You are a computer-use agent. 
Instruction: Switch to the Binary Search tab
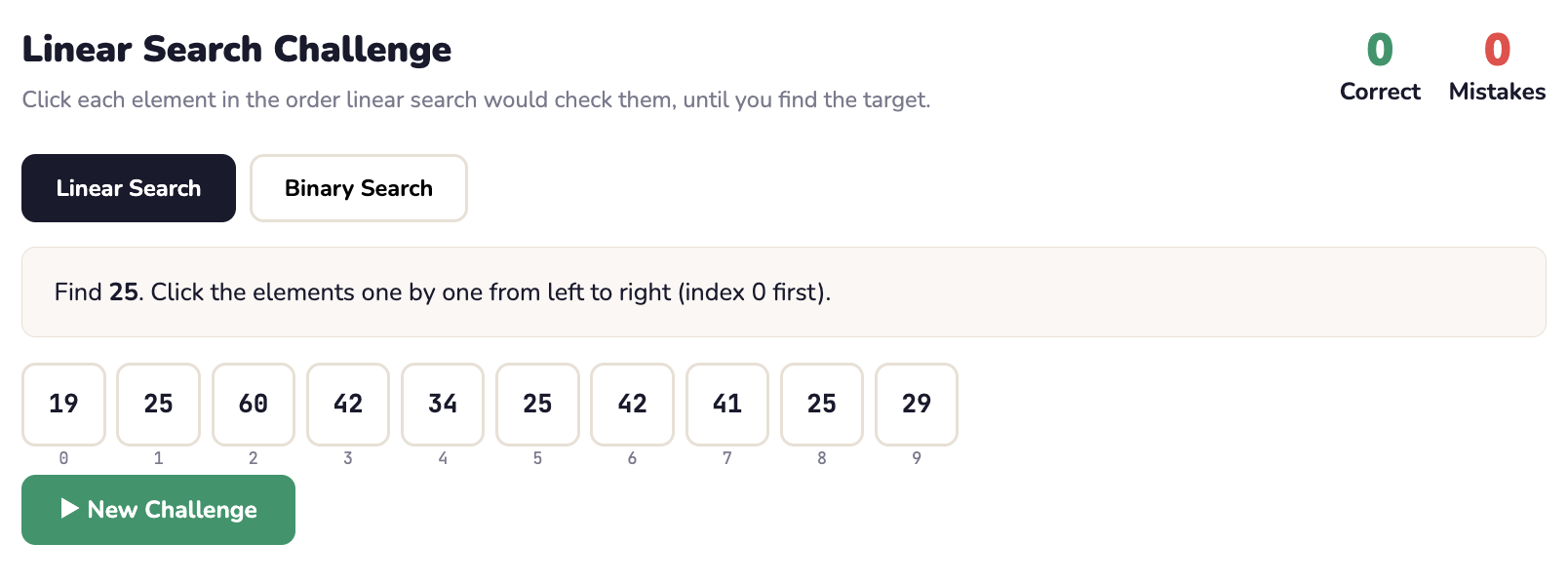[x=358, y=188]
